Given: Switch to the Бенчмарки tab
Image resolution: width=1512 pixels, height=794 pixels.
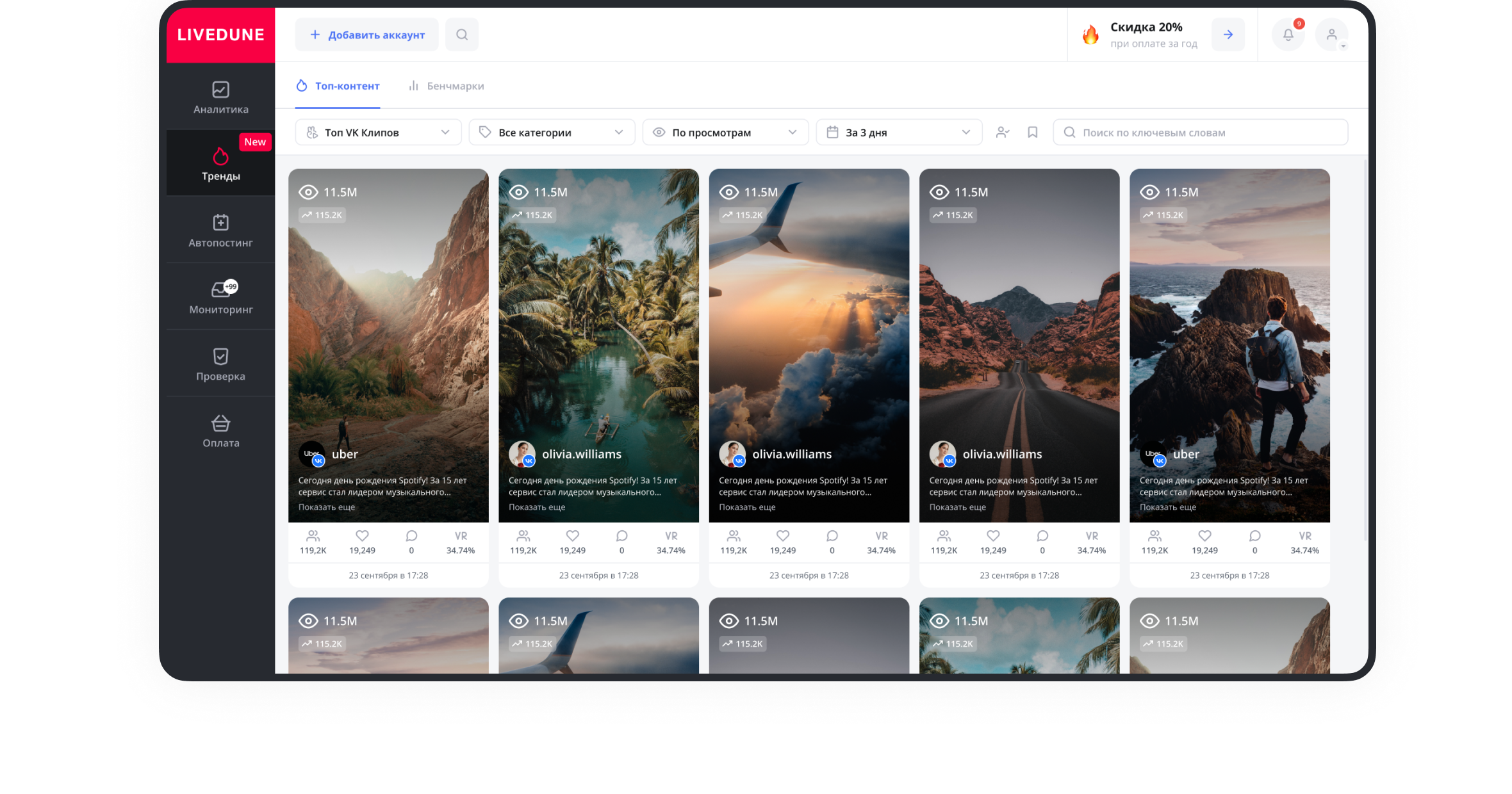Looking at the screenshot, I should point(447,86).
